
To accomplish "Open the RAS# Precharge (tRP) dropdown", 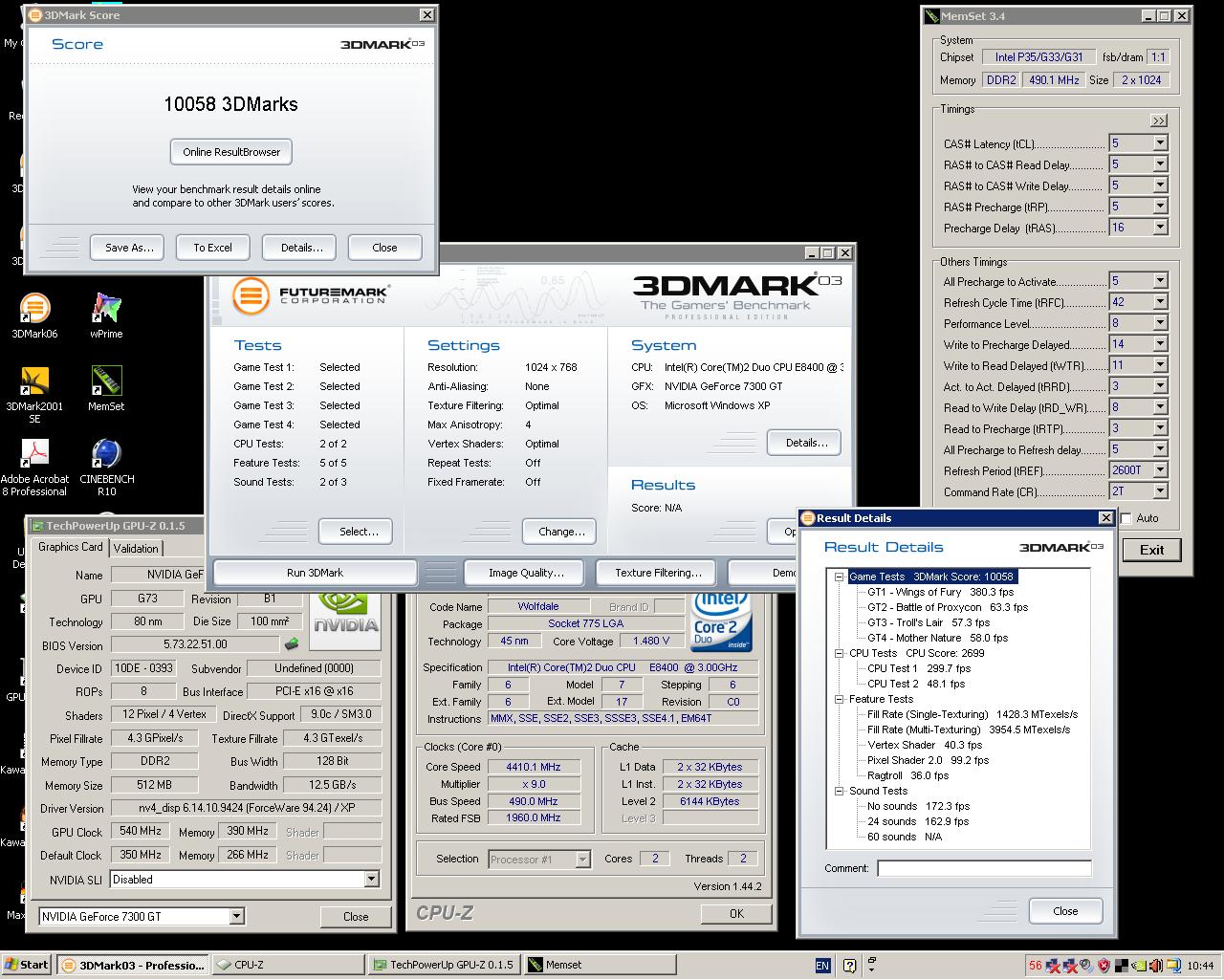I will coord(1160,207).
